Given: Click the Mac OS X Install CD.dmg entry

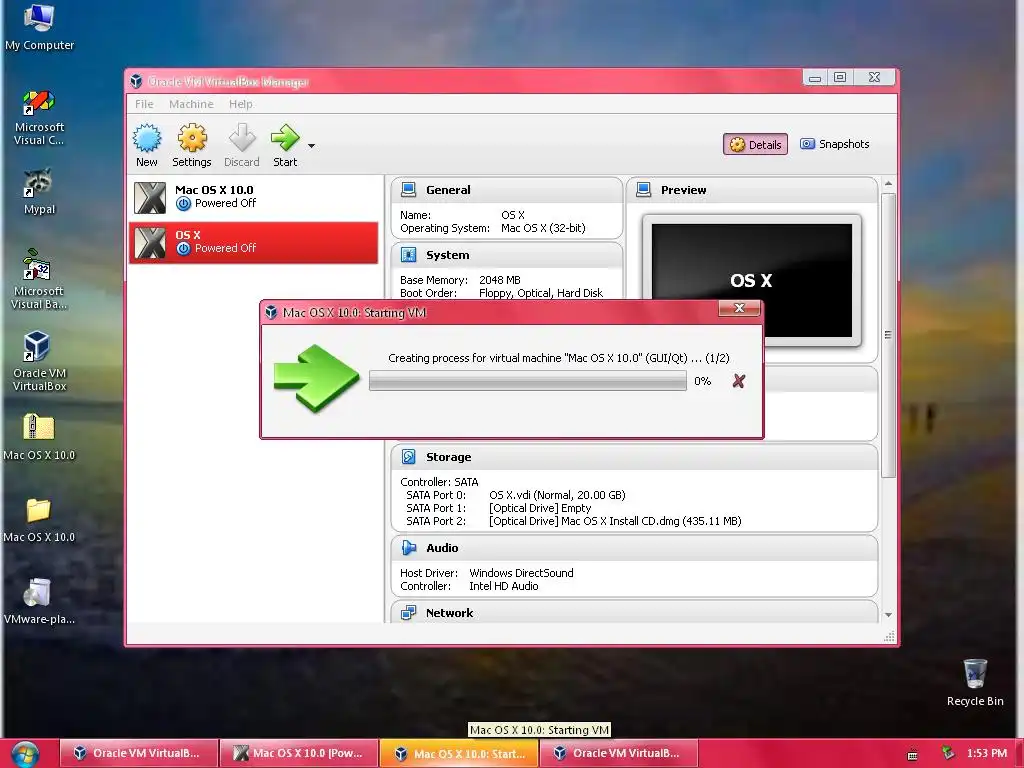Looking at the screenshot, I should [615, 521].
